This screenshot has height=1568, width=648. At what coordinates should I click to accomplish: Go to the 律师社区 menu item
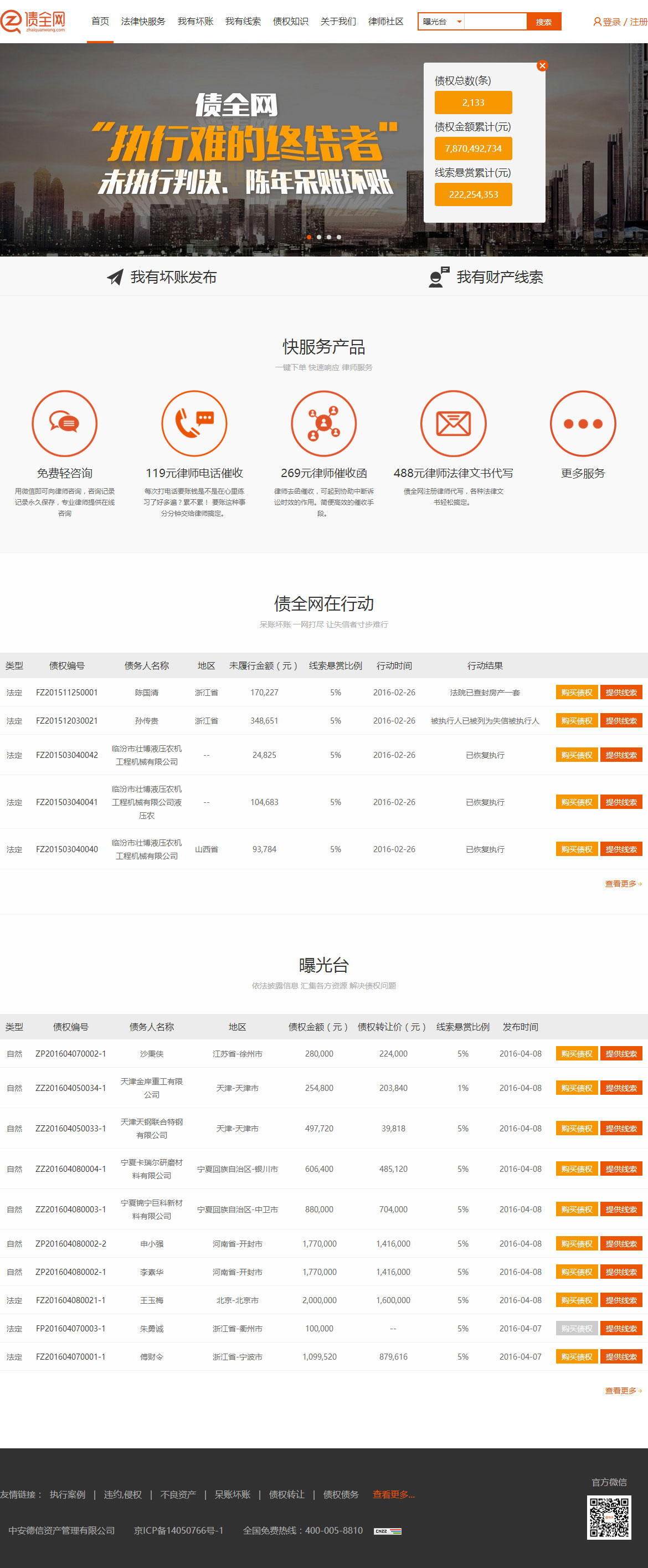pos(386,22)
